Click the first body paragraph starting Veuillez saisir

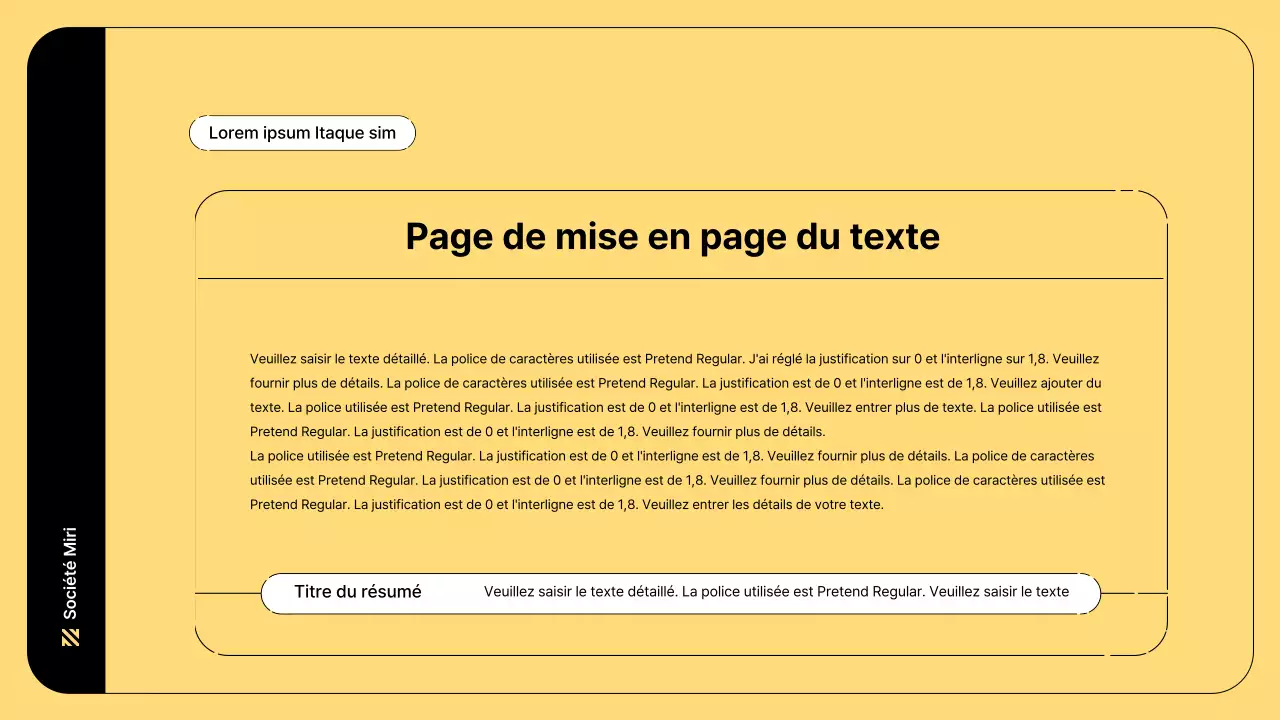click(675, 395)
